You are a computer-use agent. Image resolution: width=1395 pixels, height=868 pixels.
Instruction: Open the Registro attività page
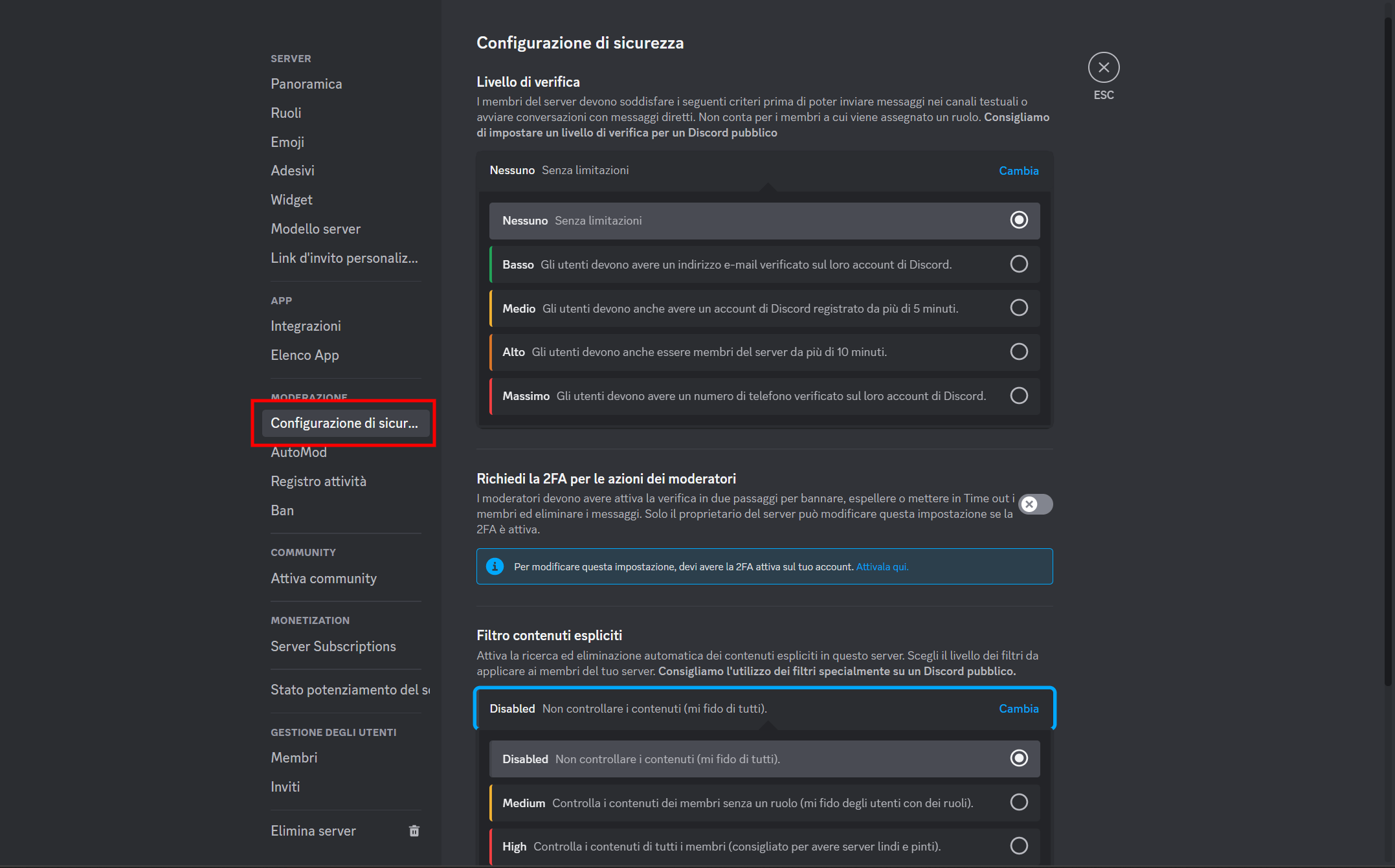tap(318, 481)
